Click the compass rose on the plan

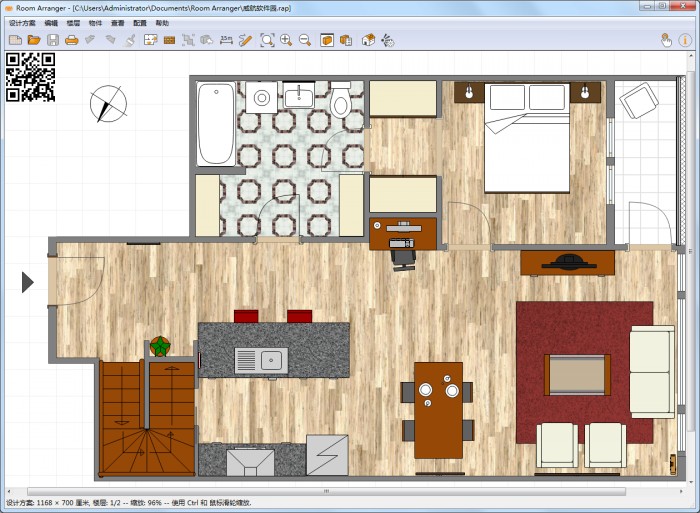tap(108, 104)
